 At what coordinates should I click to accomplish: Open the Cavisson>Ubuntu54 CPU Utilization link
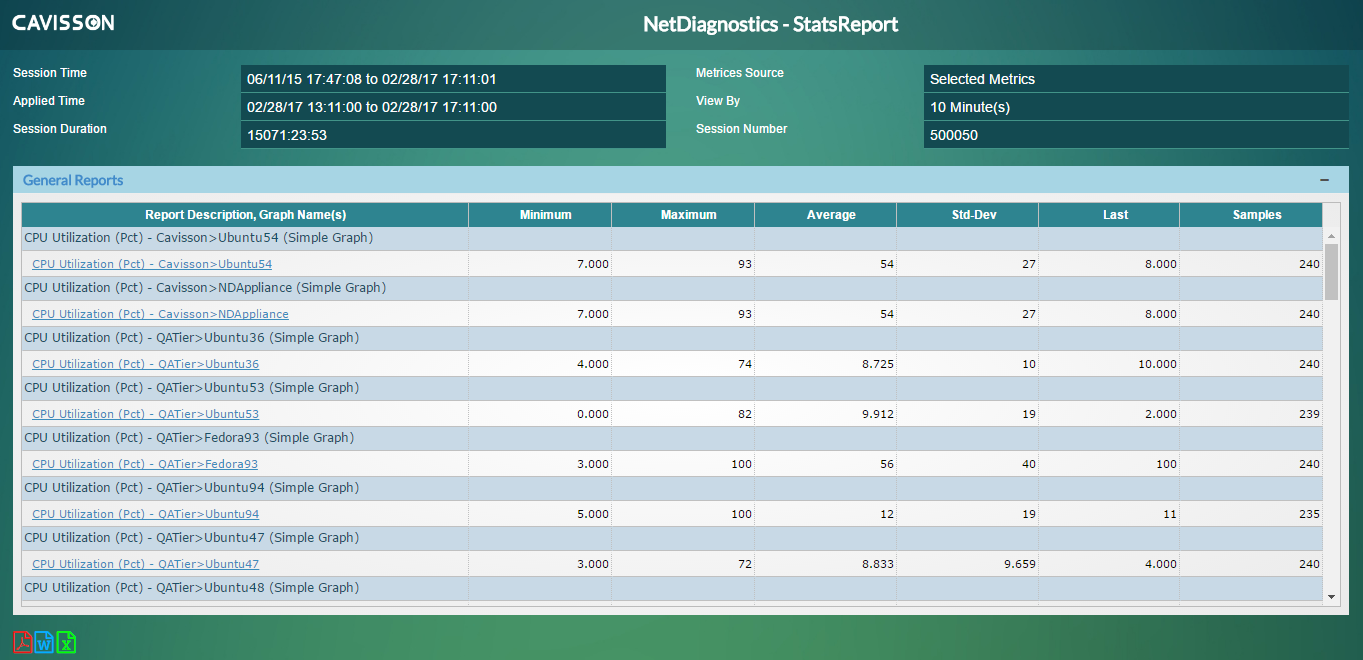pyautogui.click(x=152, y=264)
